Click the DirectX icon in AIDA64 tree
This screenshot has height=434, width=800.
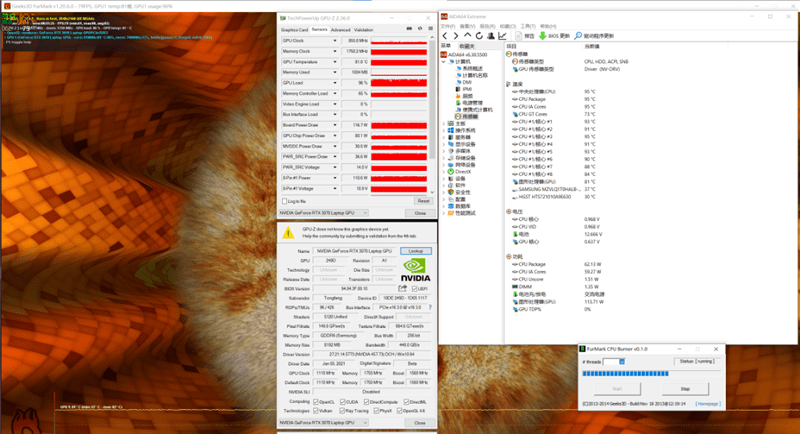pyautogui.click(x=451, y=172)
